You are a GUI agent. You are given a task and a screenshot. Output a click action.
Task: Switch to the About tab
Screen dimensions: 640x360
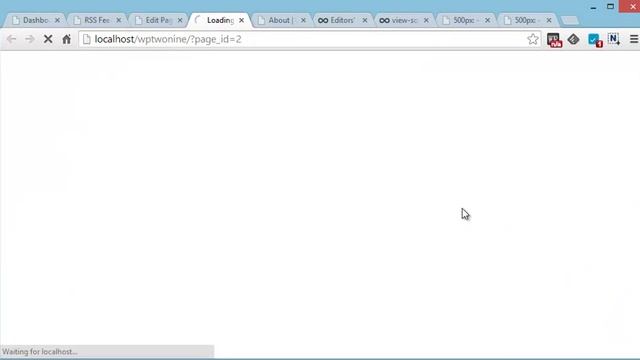click(282, 20)
